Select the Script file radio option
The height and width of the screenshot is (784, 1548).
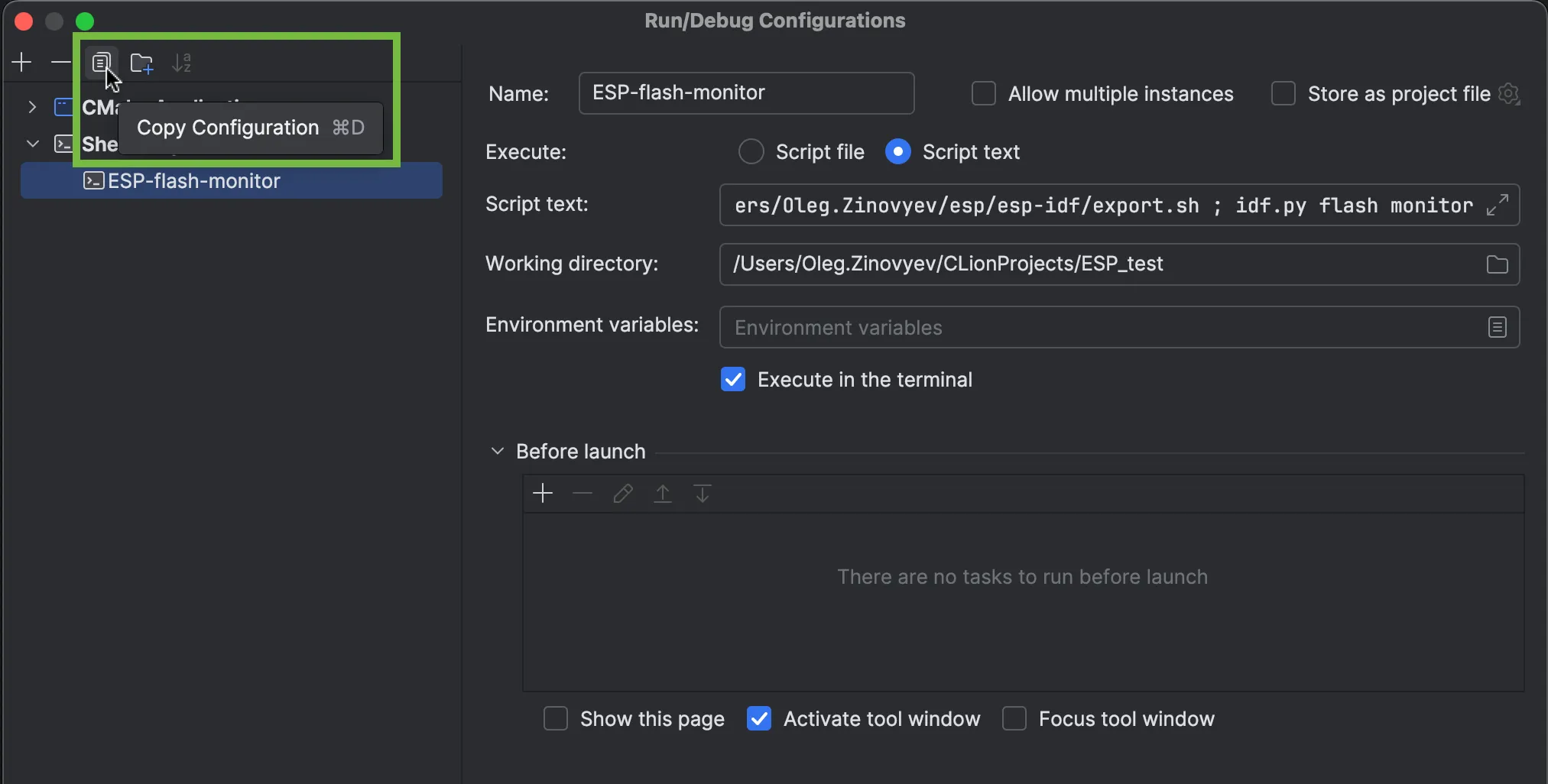click(751, 152)
